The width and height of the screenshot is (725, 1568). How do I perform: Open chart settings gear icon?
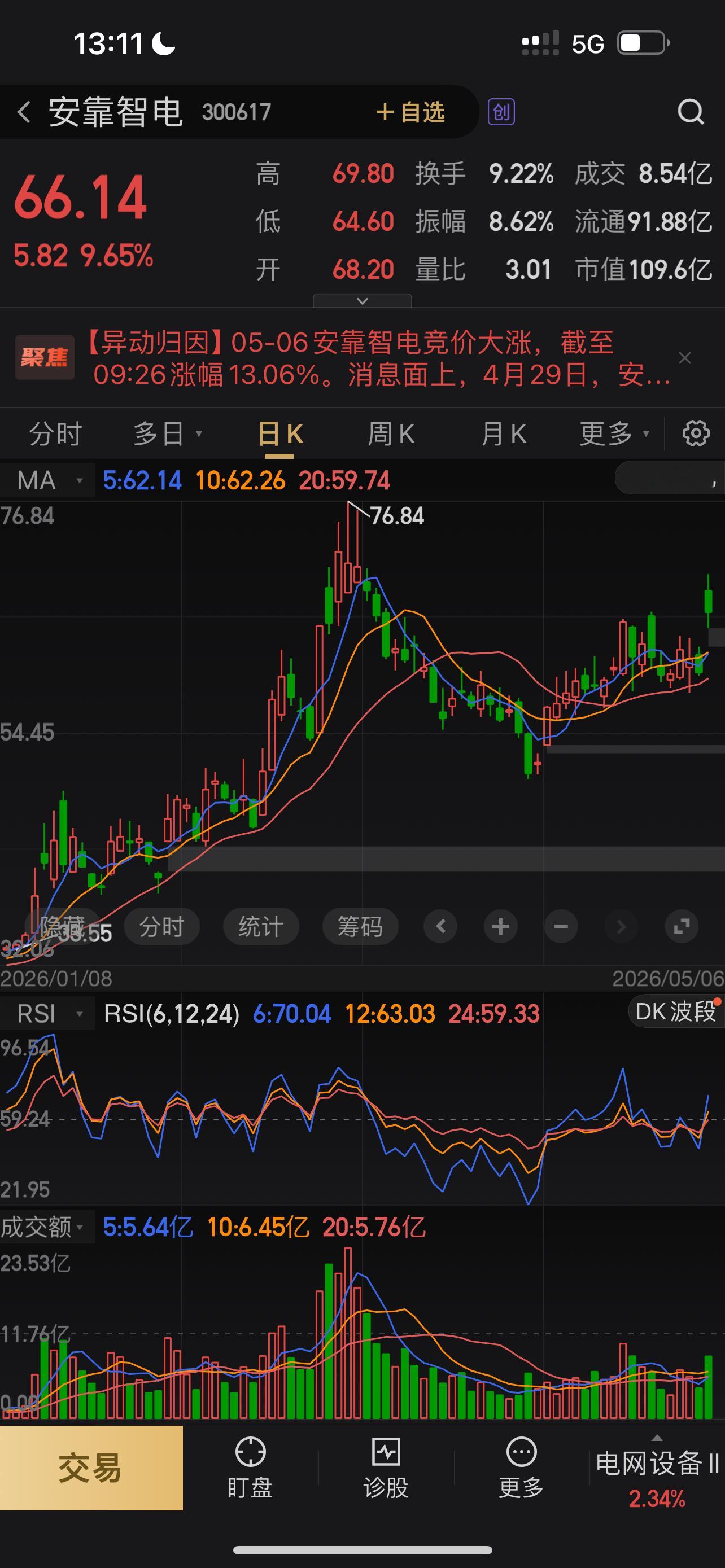tap(696, 433)
